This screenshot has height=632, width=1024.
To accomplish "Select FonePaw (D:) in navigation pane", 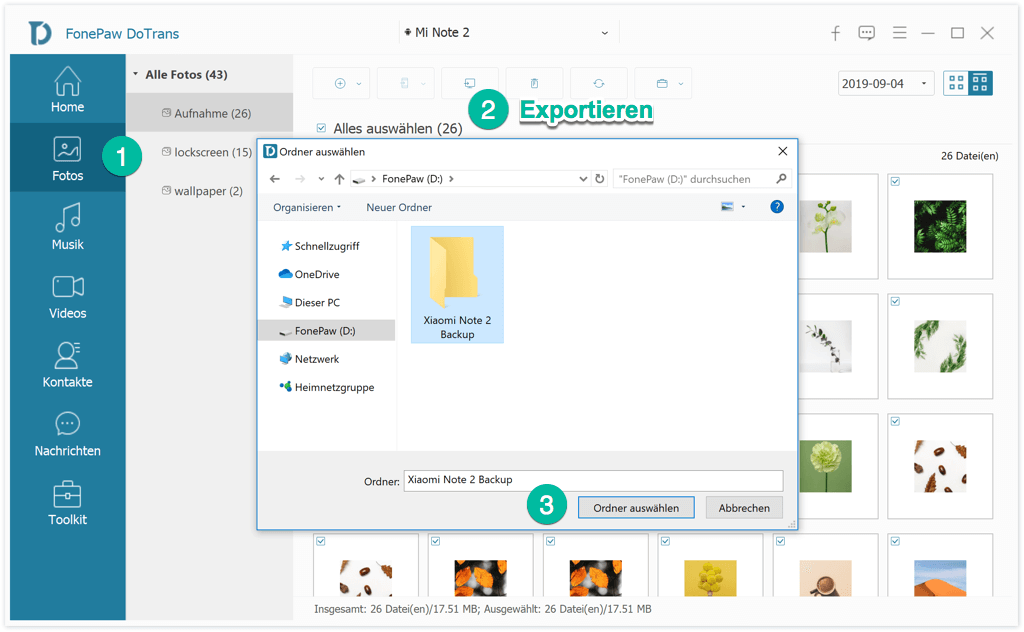I will click(327, 331).
